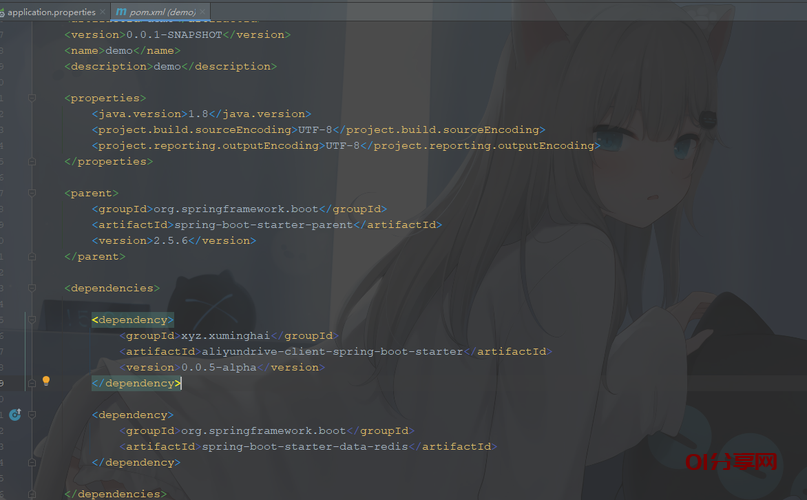Click the blue Maven gutter icon beside spring dependency

[15, 414]
